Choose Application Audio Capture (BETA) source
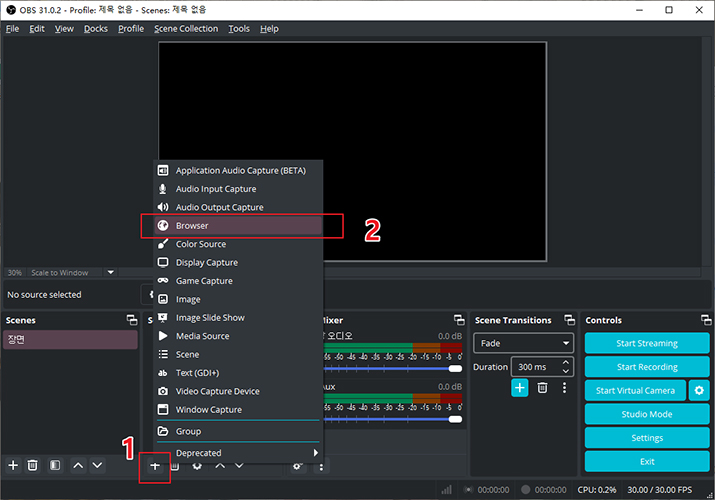Screen dimensions: 715x500 [238, 170]
